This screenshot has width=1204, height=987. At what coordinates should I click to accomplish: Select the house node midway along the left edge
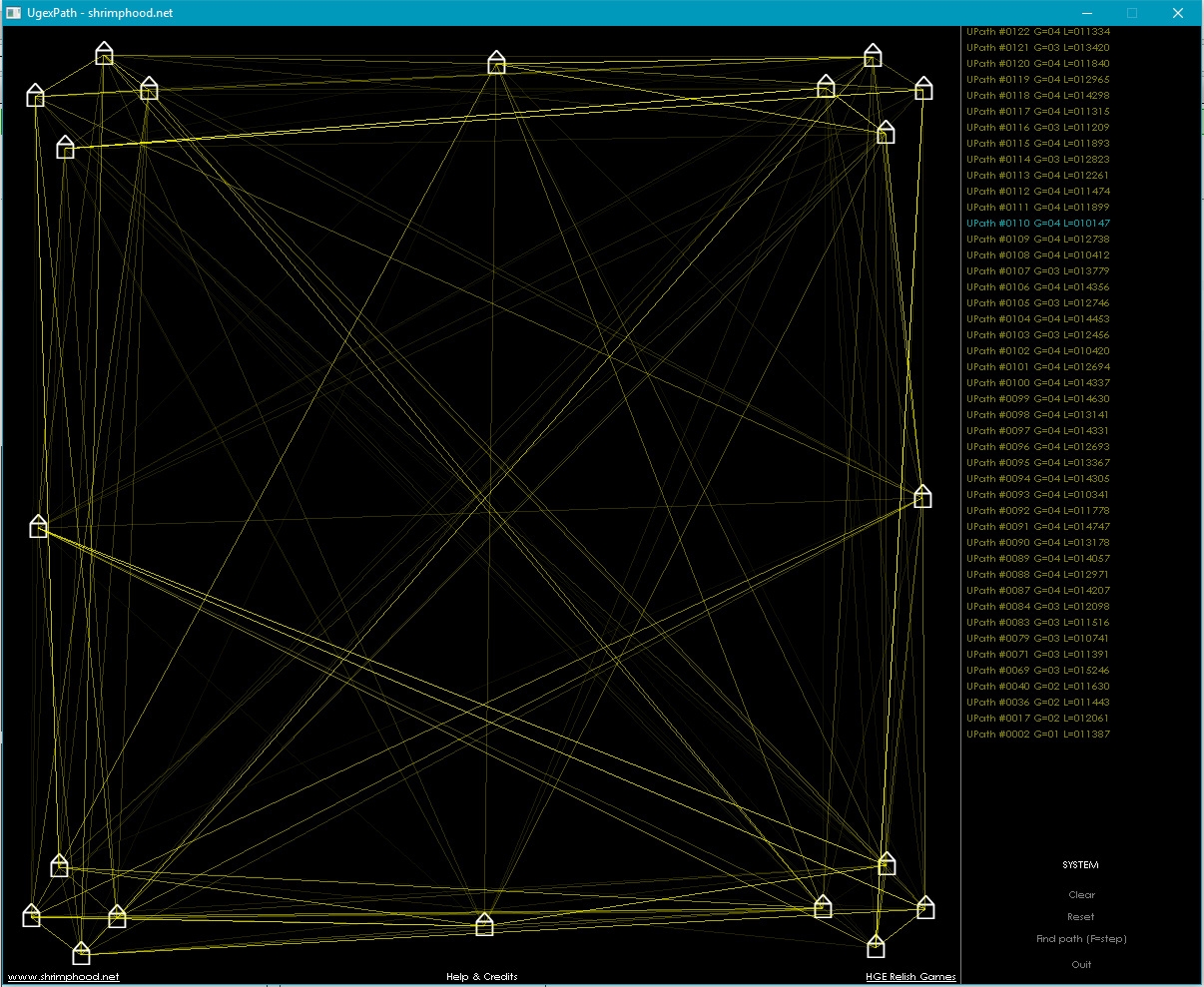pos(38,526)
